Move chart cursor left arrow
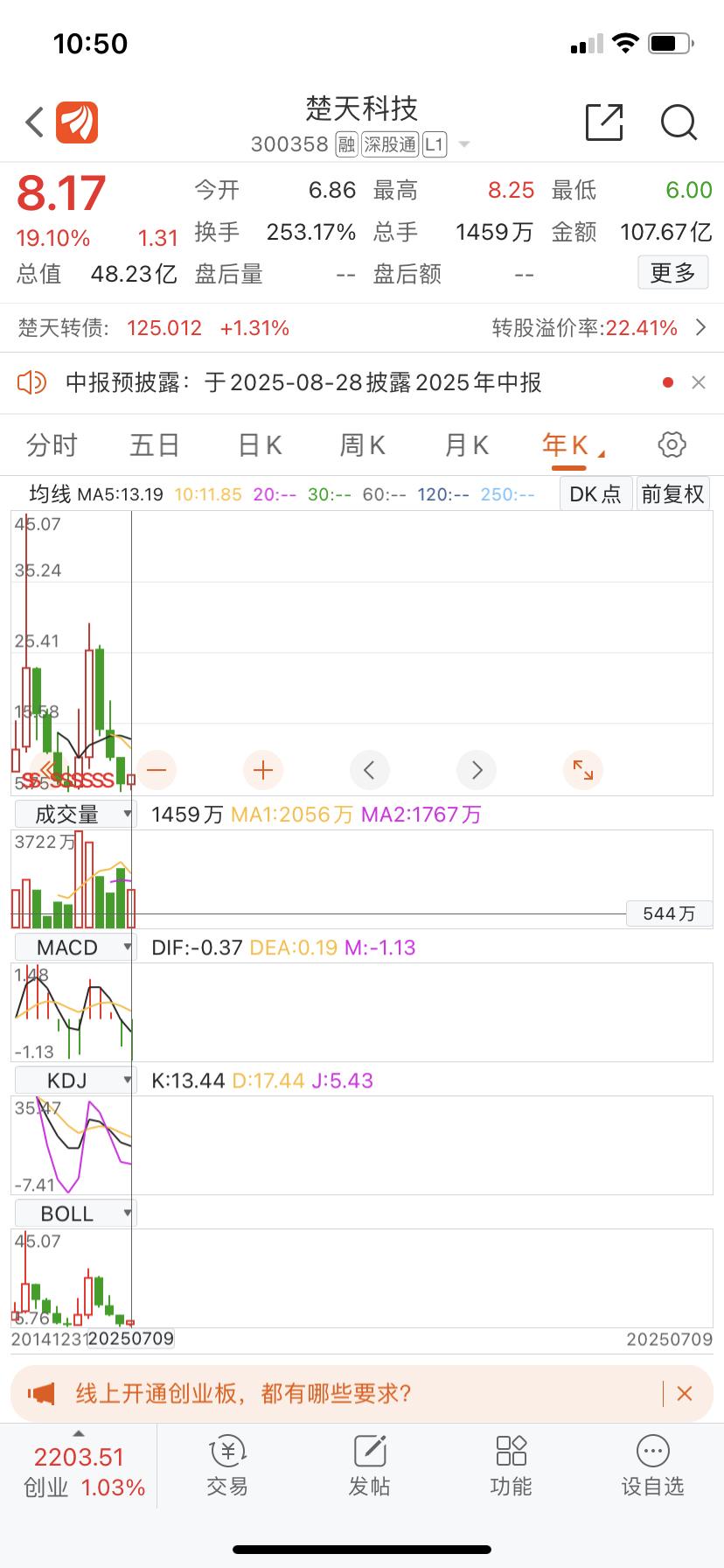The image size is (724, 1568). pos(370,770)
